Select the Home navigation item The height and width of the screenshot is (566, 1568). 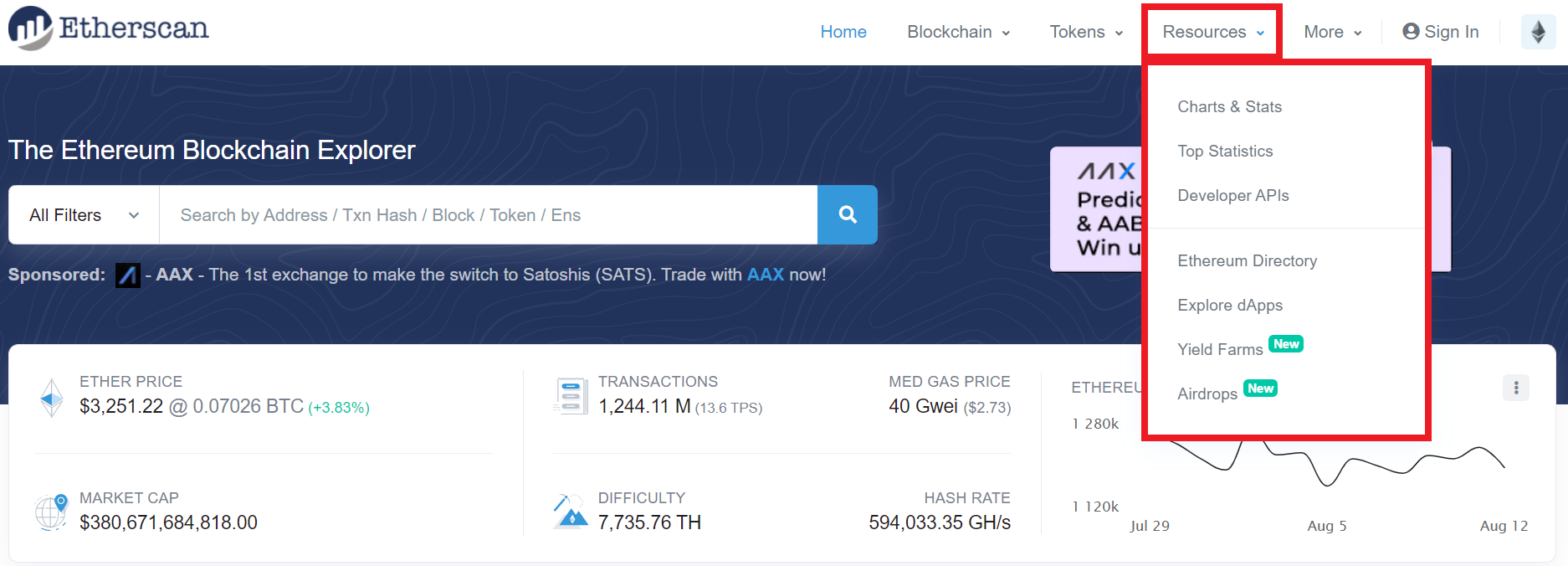pyautogui.click(x=843, y=31)
